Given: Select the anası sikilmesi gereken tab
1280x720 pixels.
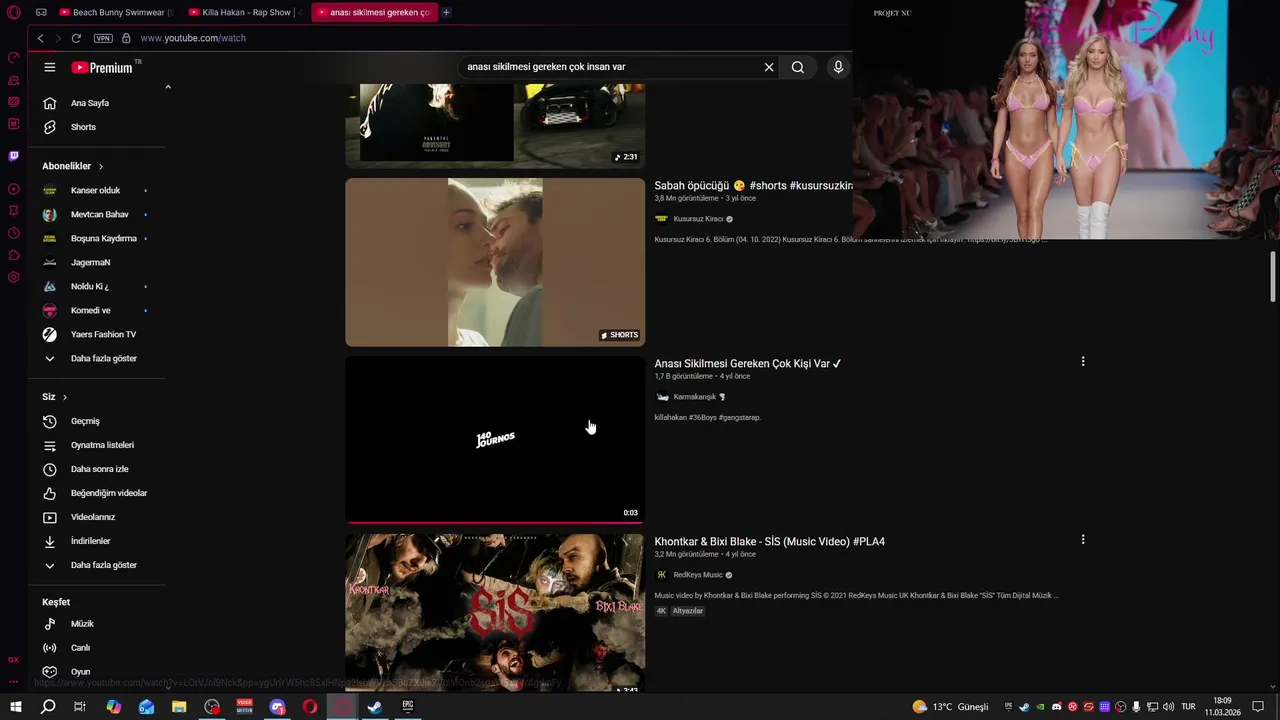Looking at the screenshot, I should point(375,12).
